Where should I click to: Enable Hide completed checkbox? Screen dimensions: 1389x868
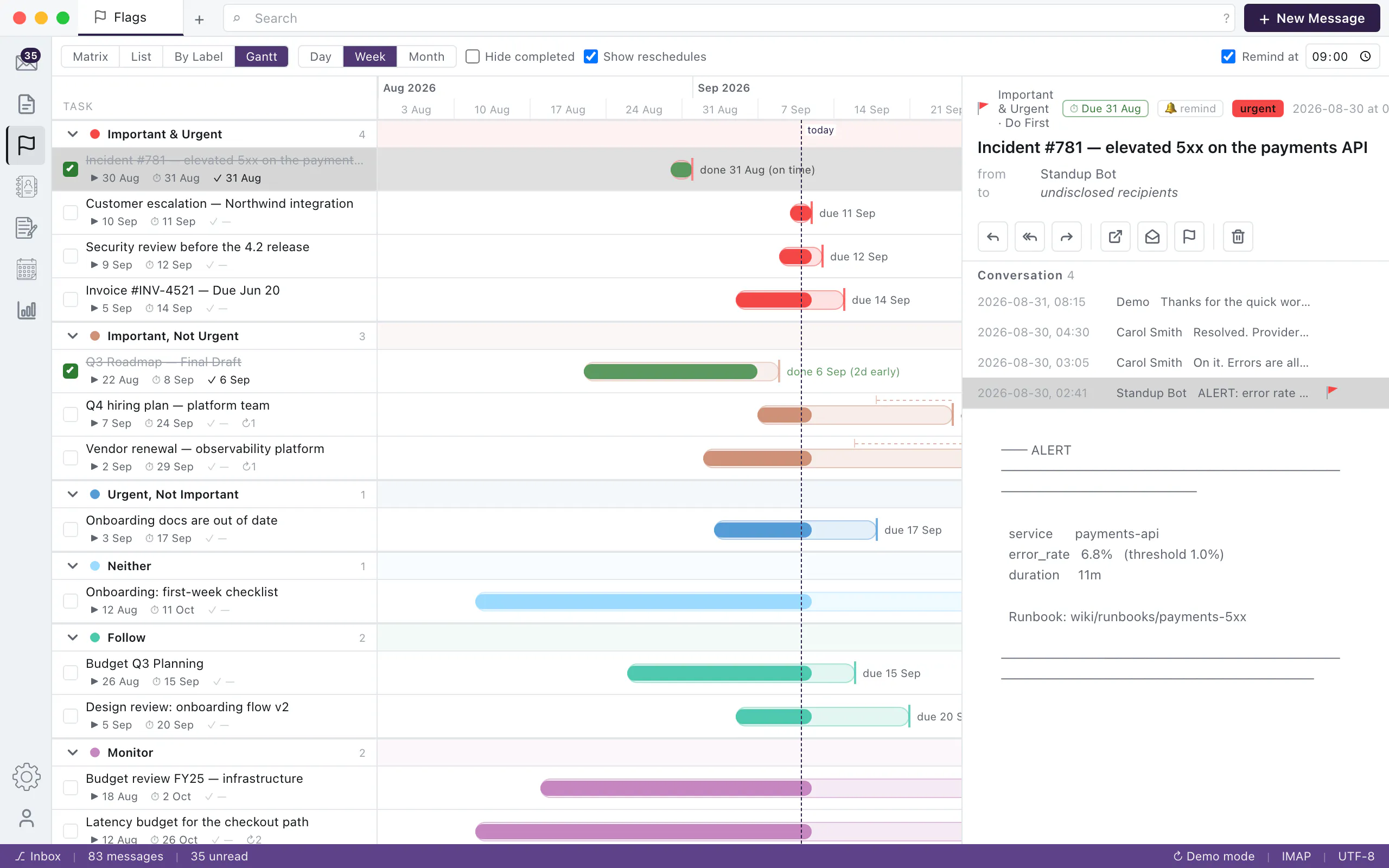(473, 56)
